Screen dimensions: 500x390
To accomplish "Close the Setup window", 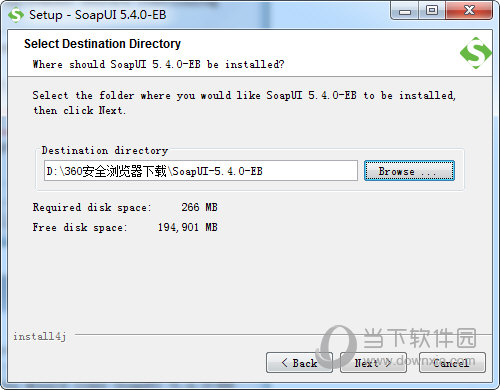I will pyautogui.click(x=469, y=11).
